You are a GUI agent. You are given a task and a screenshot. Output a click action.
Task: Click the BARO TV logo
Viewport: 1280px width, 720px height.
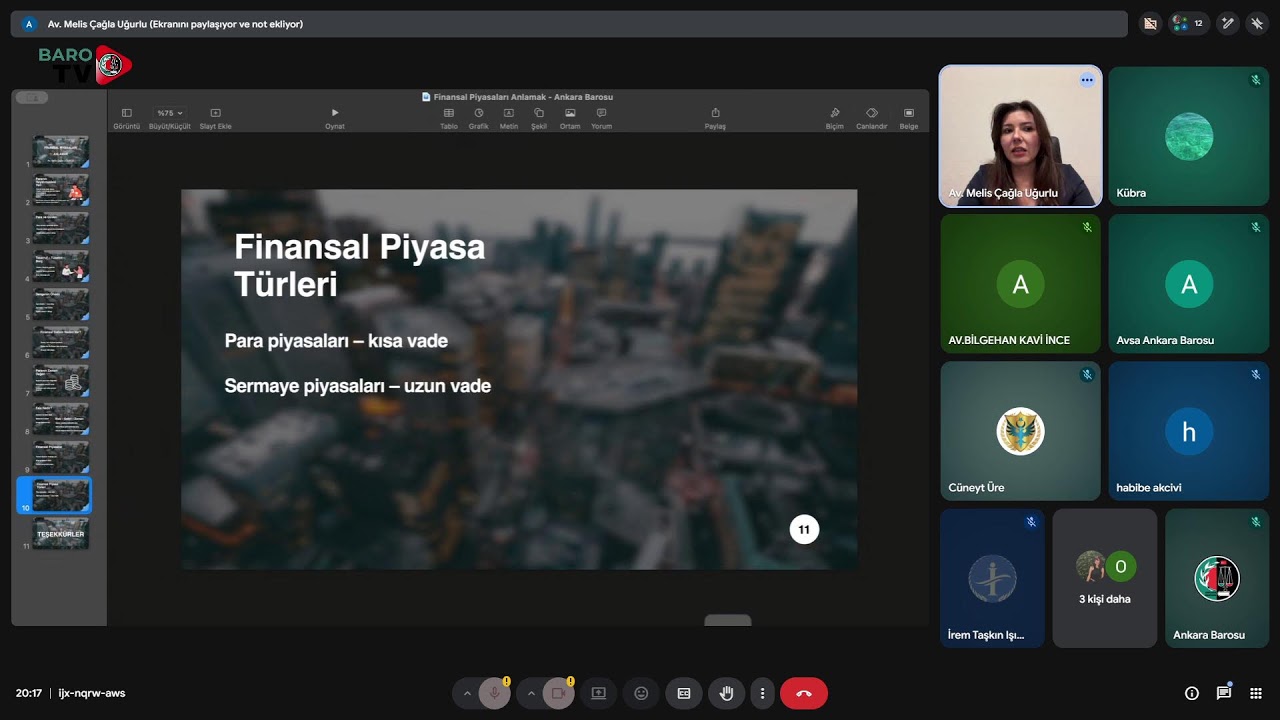(84, 65)
